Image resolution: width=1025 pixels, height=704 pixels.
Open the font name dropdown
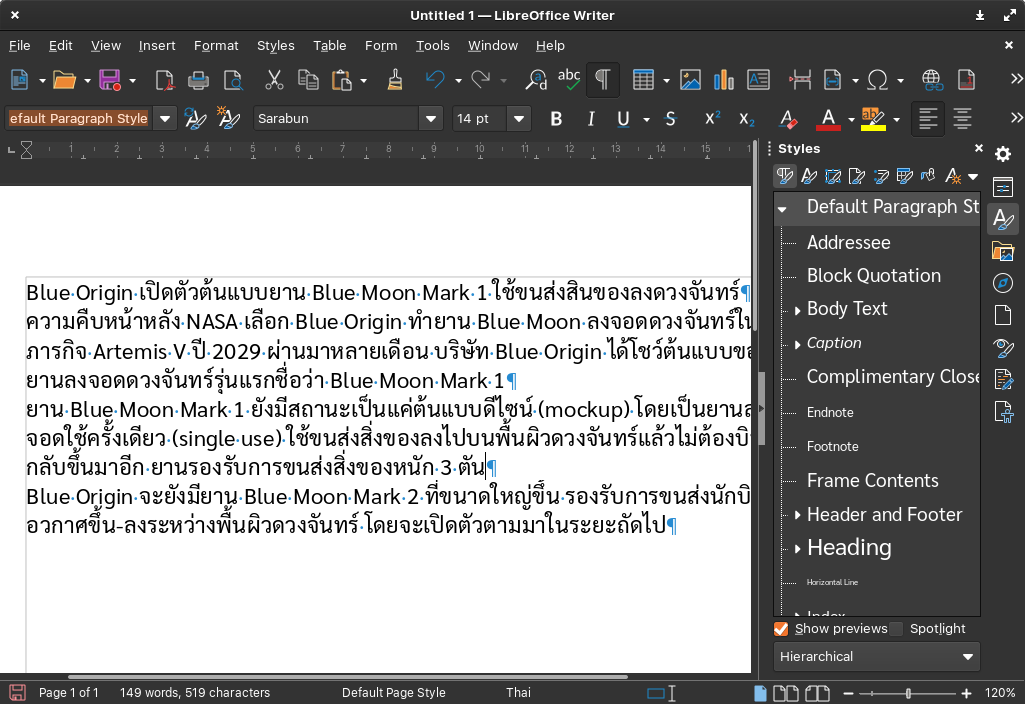click(431, 118)
